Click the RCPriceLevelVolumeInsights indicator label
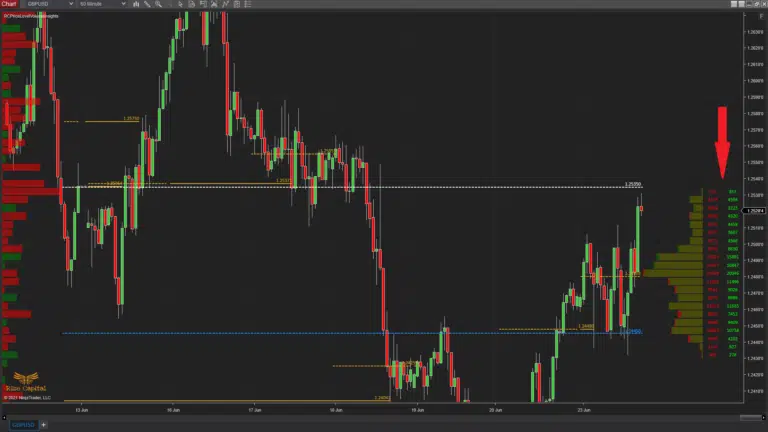Screen dimensions: 768x432 (x=31, y=16)
